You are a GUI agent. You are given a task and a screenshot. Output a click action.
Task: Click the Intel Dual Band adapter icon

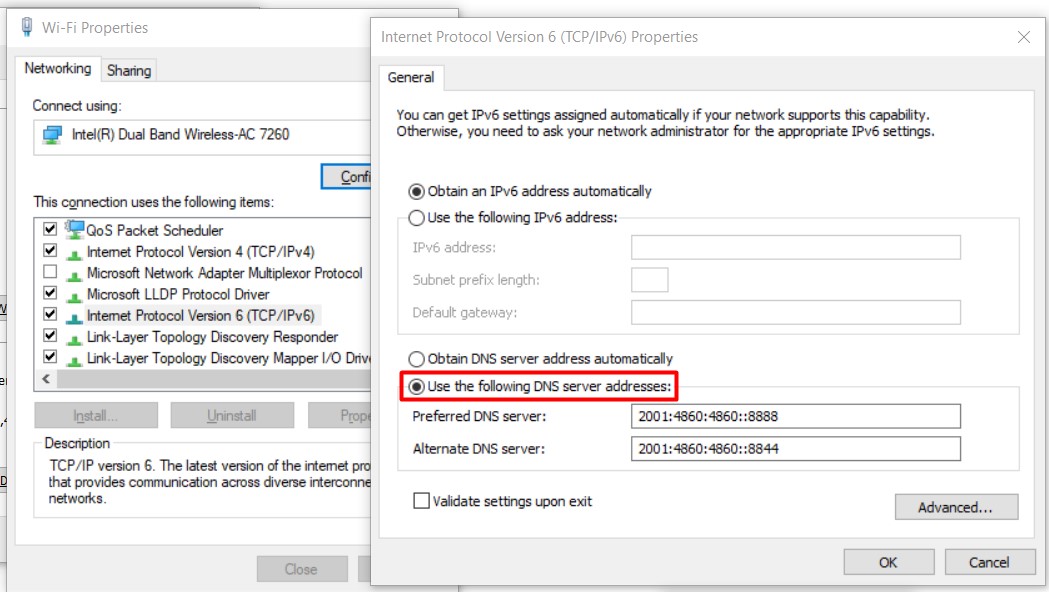click(52, 135)
